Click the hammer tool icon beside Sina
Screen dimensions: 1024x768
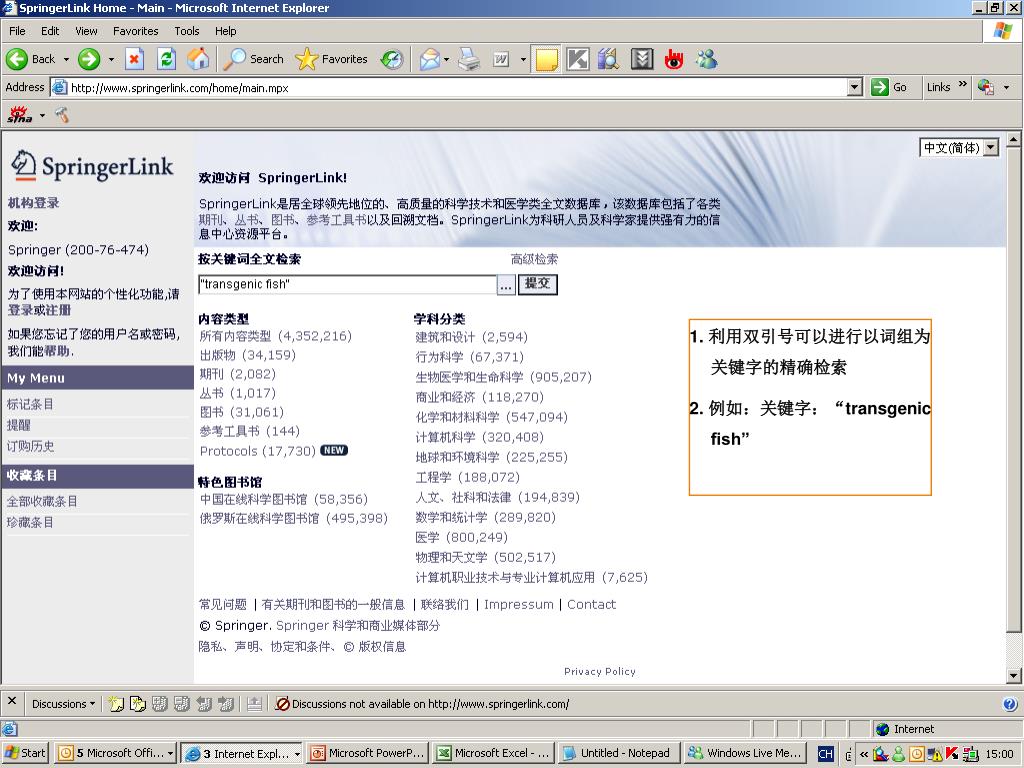click(62, 115)
